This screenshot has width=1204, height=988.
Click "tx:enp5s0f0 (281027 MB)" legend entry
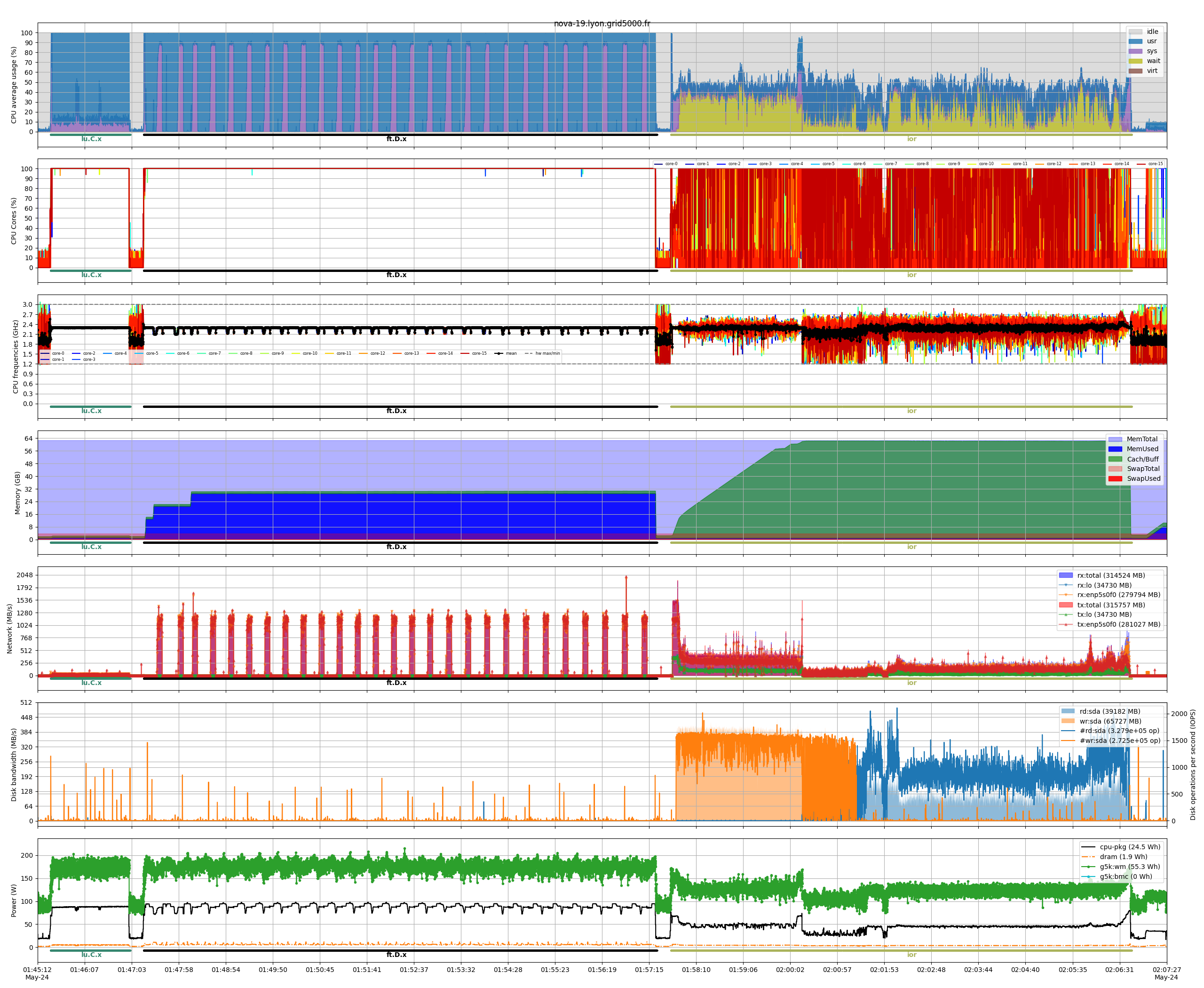pos(1119,624)
